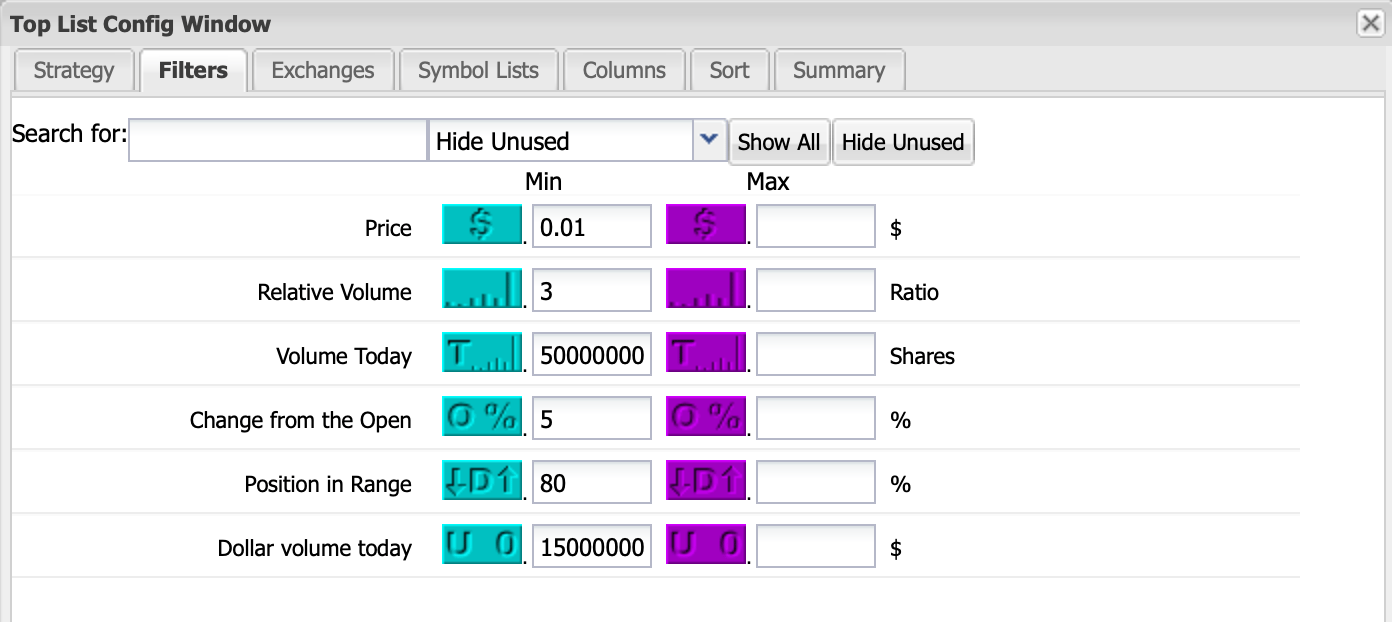Go to the Symbol Lists tab

[x=478, y=71]
